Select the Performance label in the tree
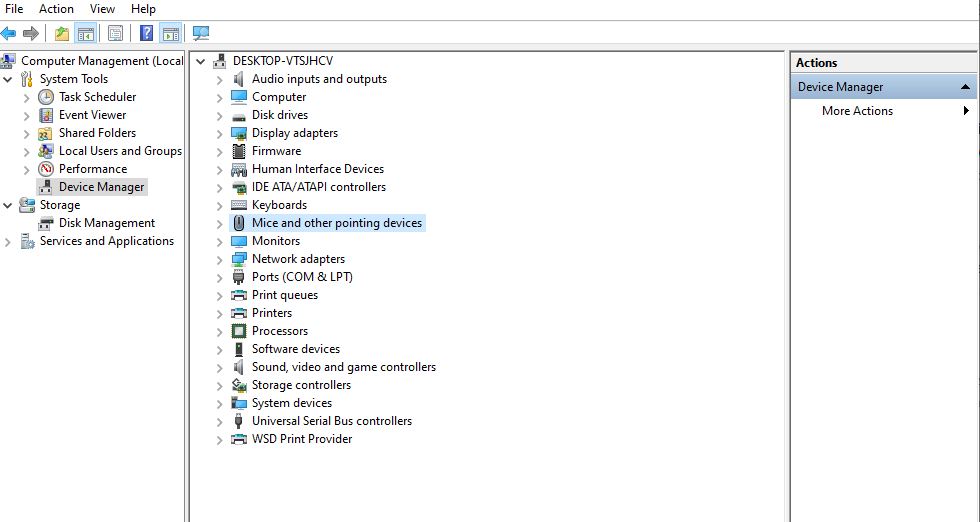Viewport: 980px width, 522px height. point(92,169)
